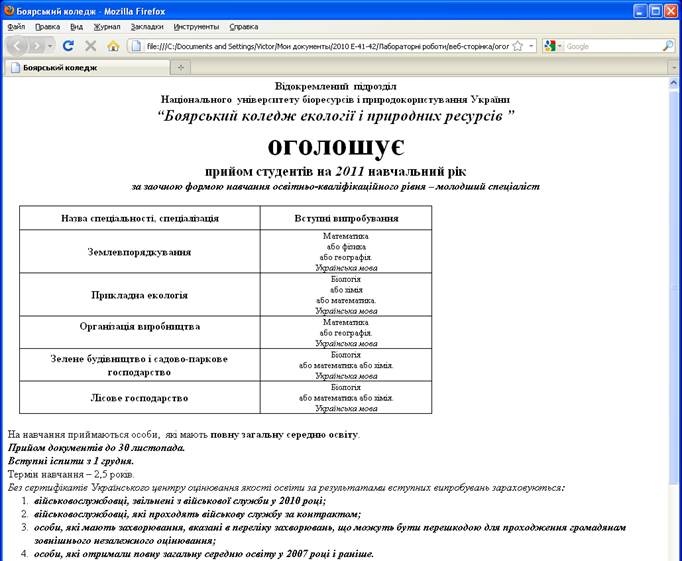This screenshot has width=682, height=561.
Task: Click header Вступні випробування
Action: pyautogui.click(x=346, y=218)
